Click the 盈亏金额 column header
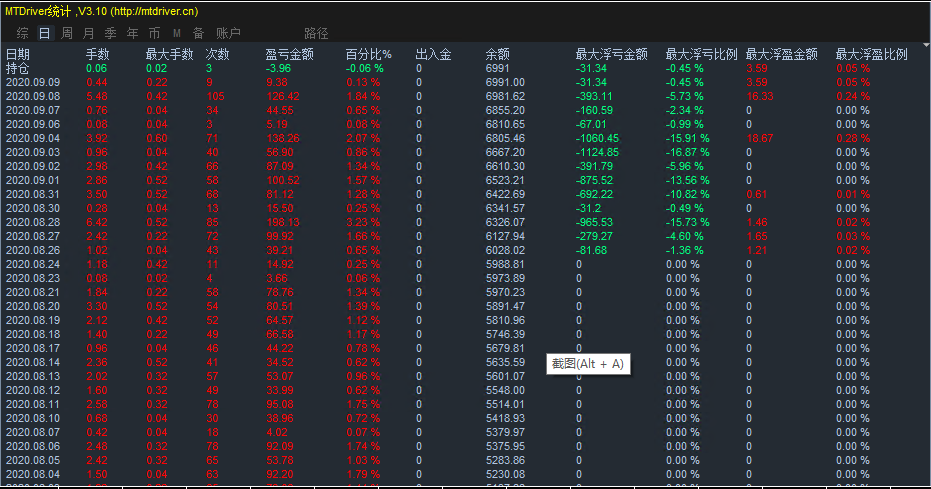Image resolution: width=931 pixels, height=489 pixels. (290, 54)
